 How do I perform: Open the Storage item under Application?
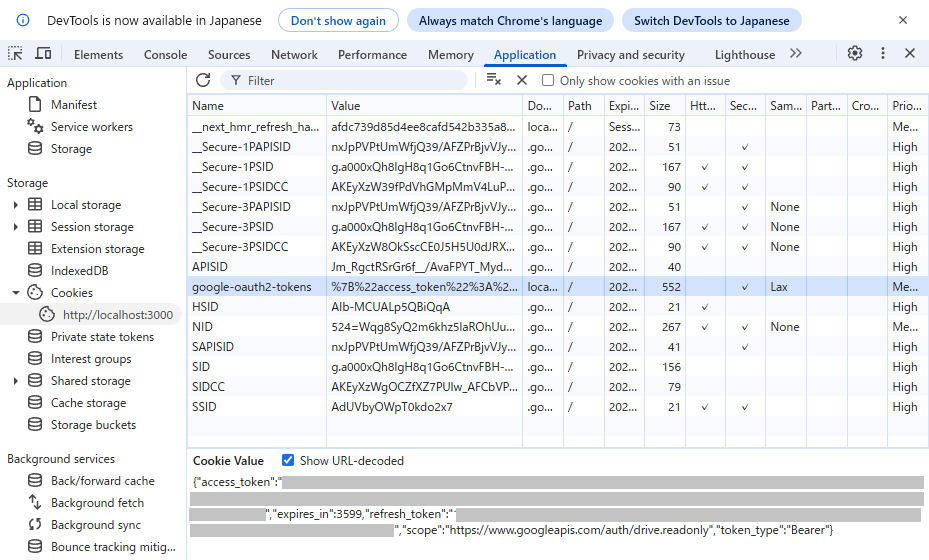tap(71, 149)
